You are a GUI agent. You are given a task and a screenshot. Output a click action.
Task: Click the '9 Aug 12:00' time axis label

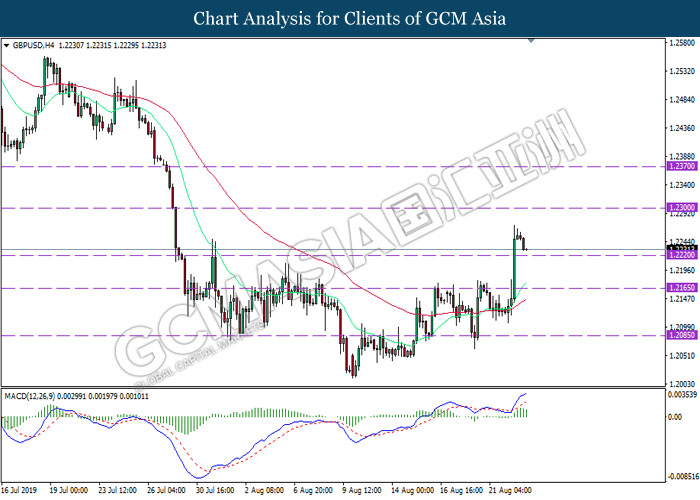[x=362, y=490]
